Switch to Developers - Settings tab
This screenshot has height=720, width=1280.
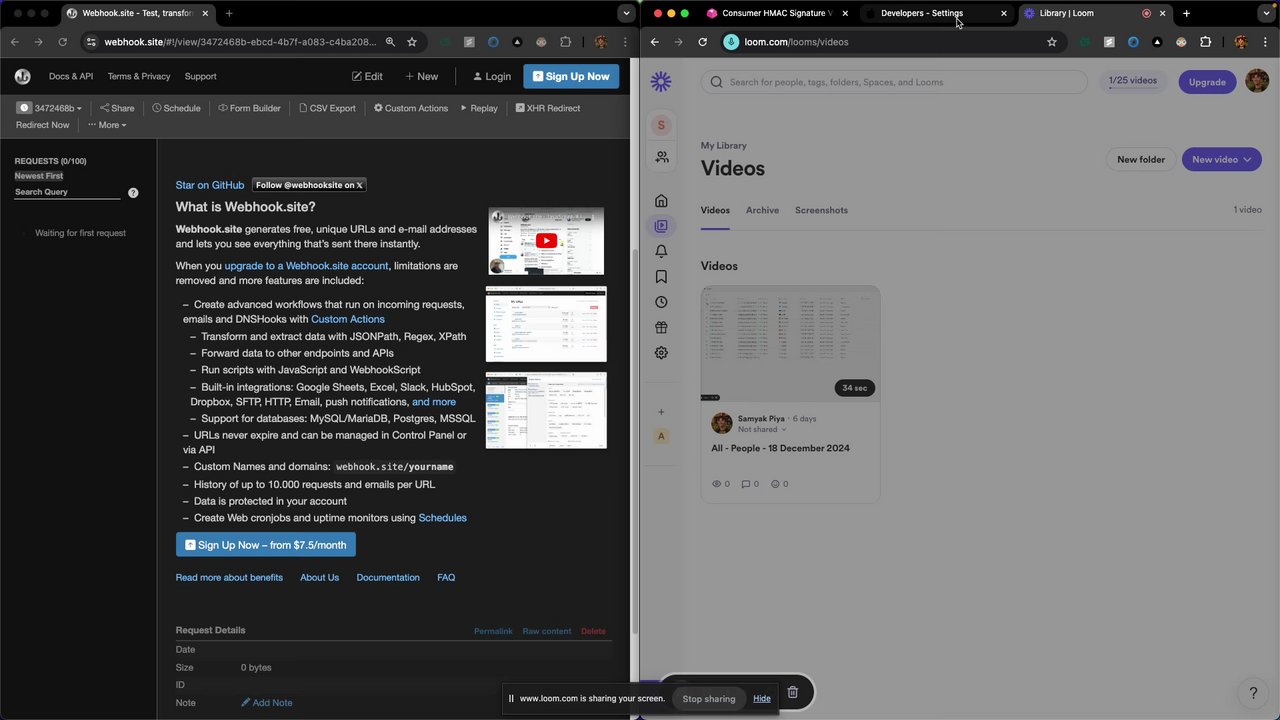935,13
